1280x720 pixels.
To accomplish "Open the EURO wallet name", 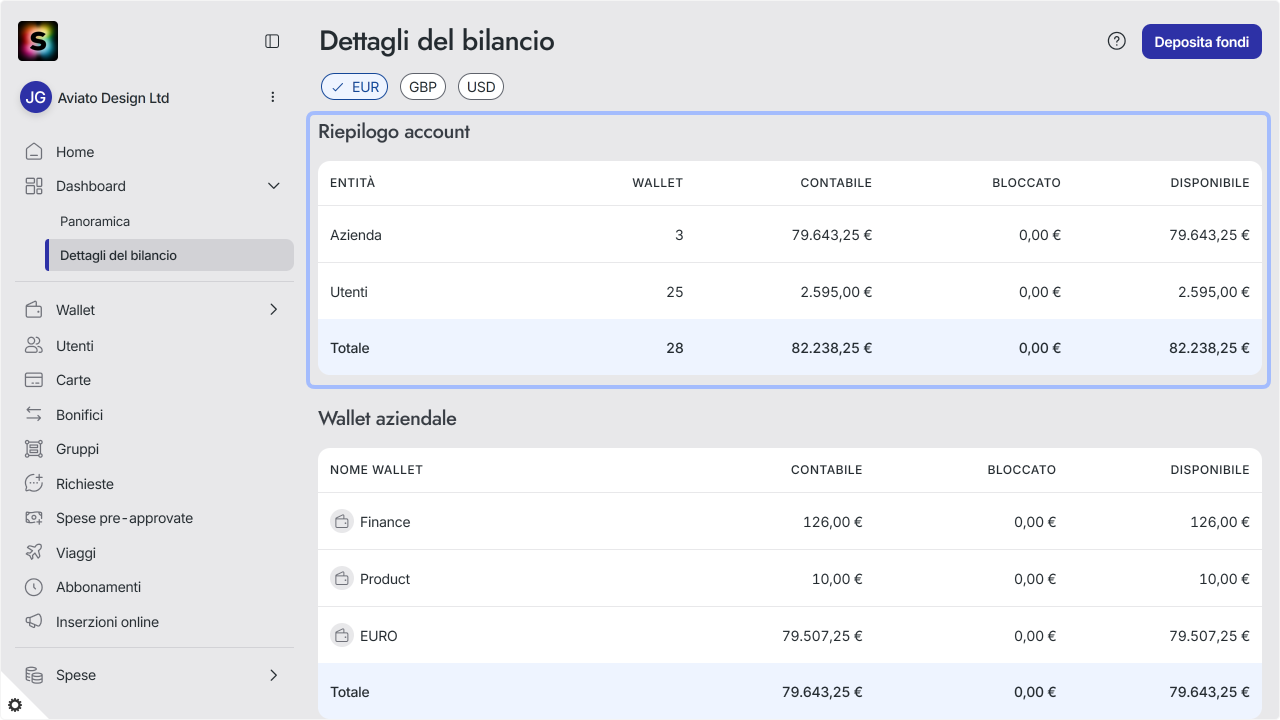I will pos(379,636).
